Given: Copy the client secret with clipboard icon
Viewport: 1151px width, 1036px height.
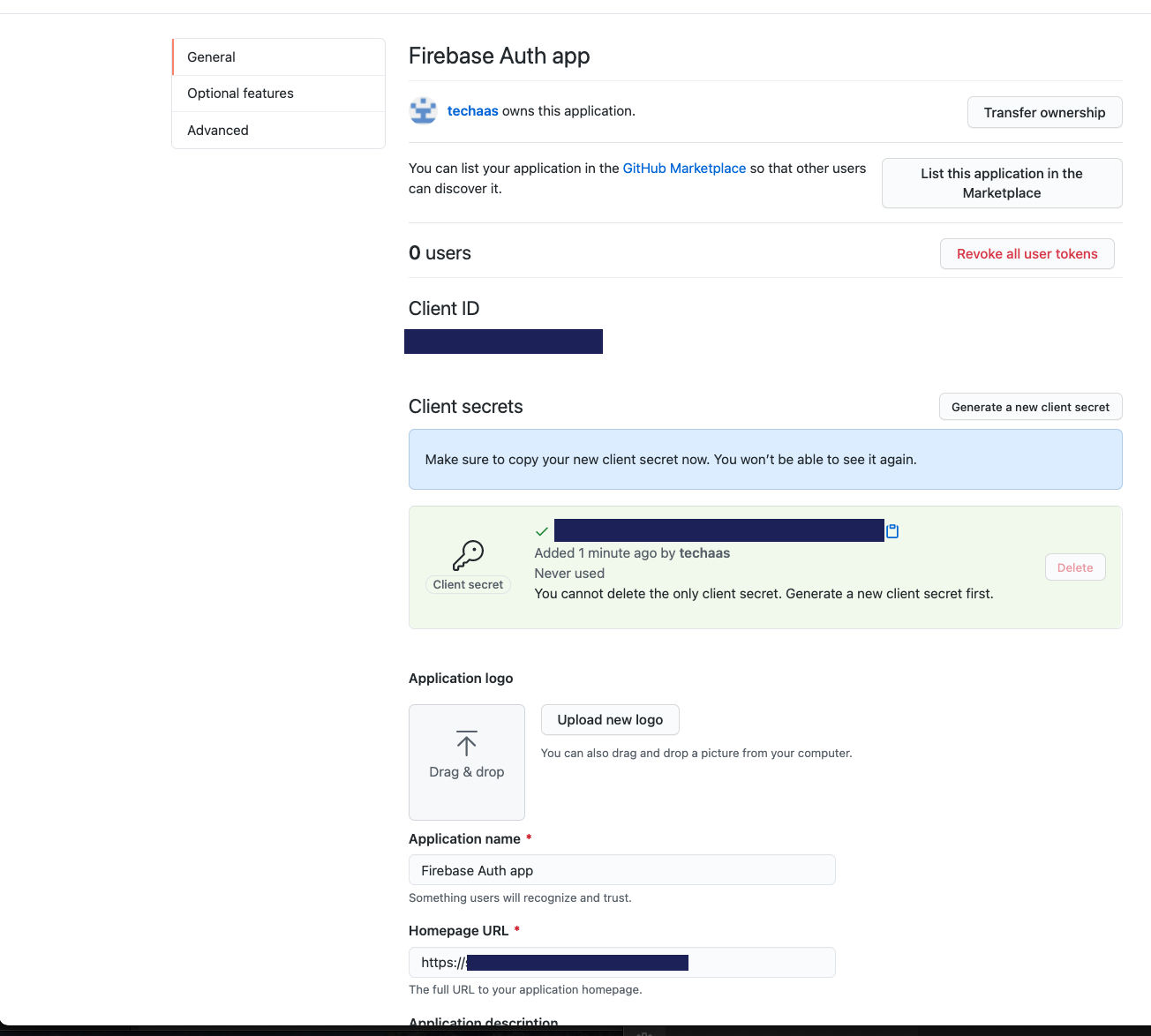Looking at the screenshot, I should [892, 531].
